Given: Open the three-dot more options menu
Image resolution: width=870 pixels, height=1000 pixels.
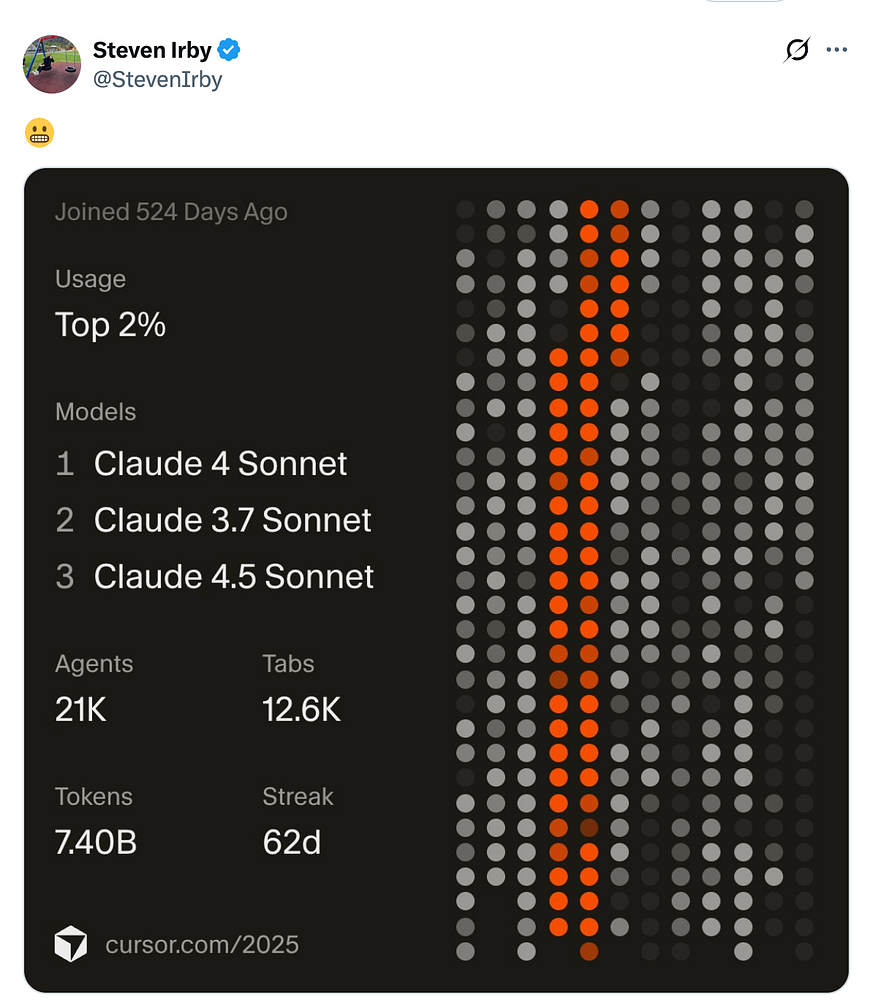Looking at the screenshot, I should (x=837, y=50).
